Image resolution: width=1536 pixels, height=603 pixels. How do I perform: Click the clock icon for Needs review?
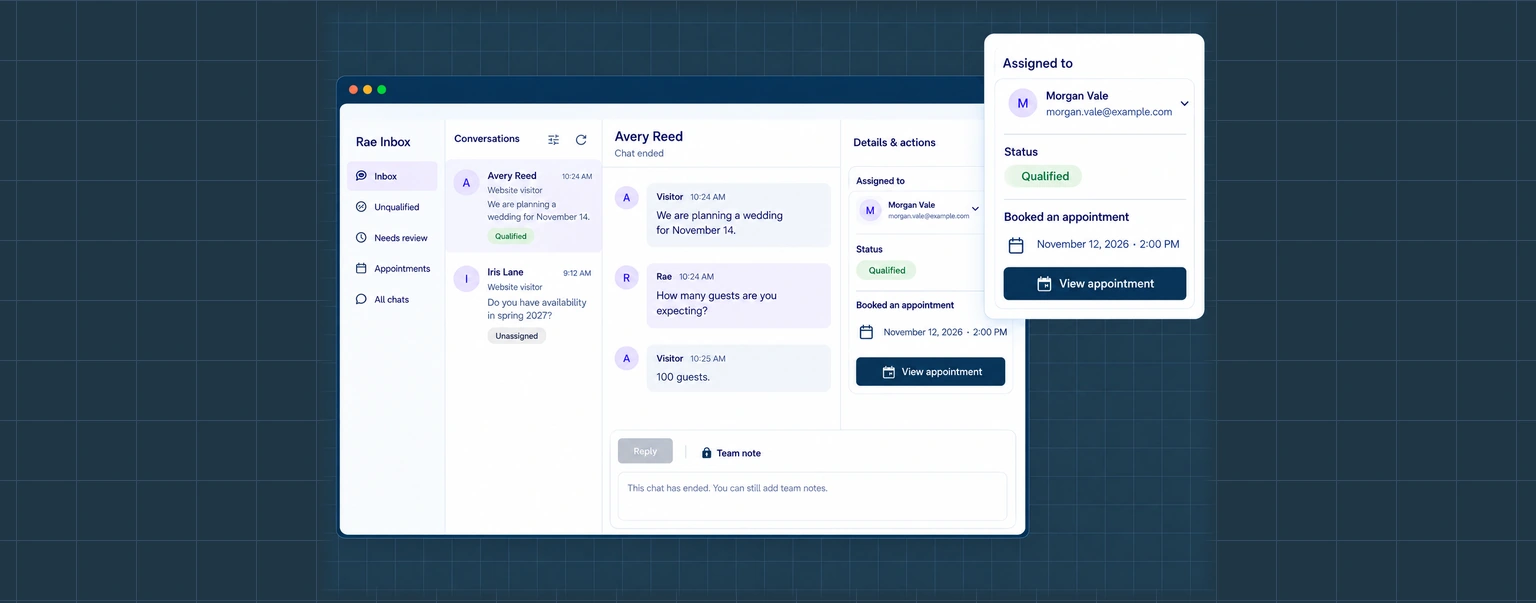(361, 238)
